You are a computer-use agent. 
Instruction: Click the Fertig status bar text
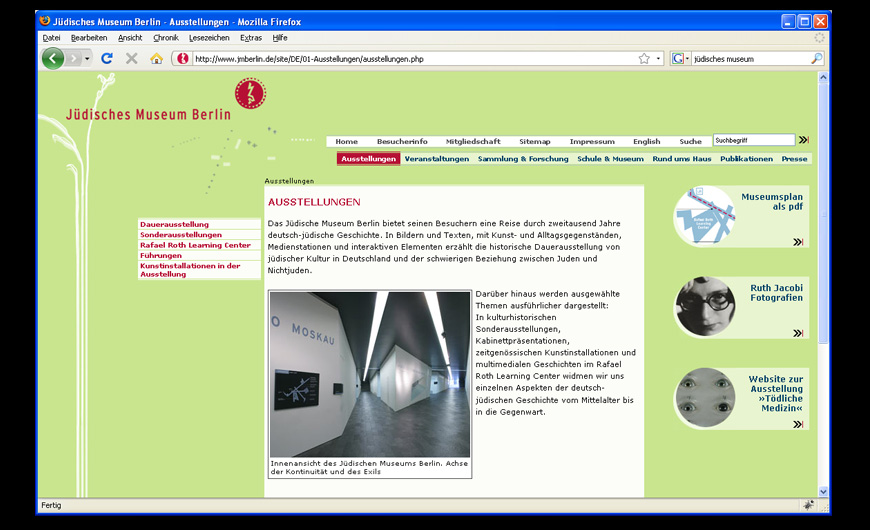pyautogui.click(x=51, y=505)
